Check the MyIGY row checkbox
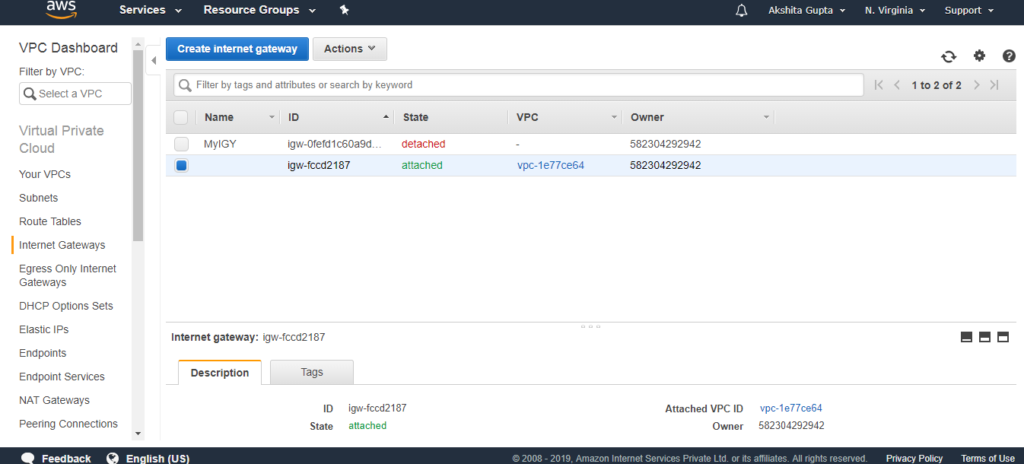This screenshot has width=1024, height=464. [181, 144]
